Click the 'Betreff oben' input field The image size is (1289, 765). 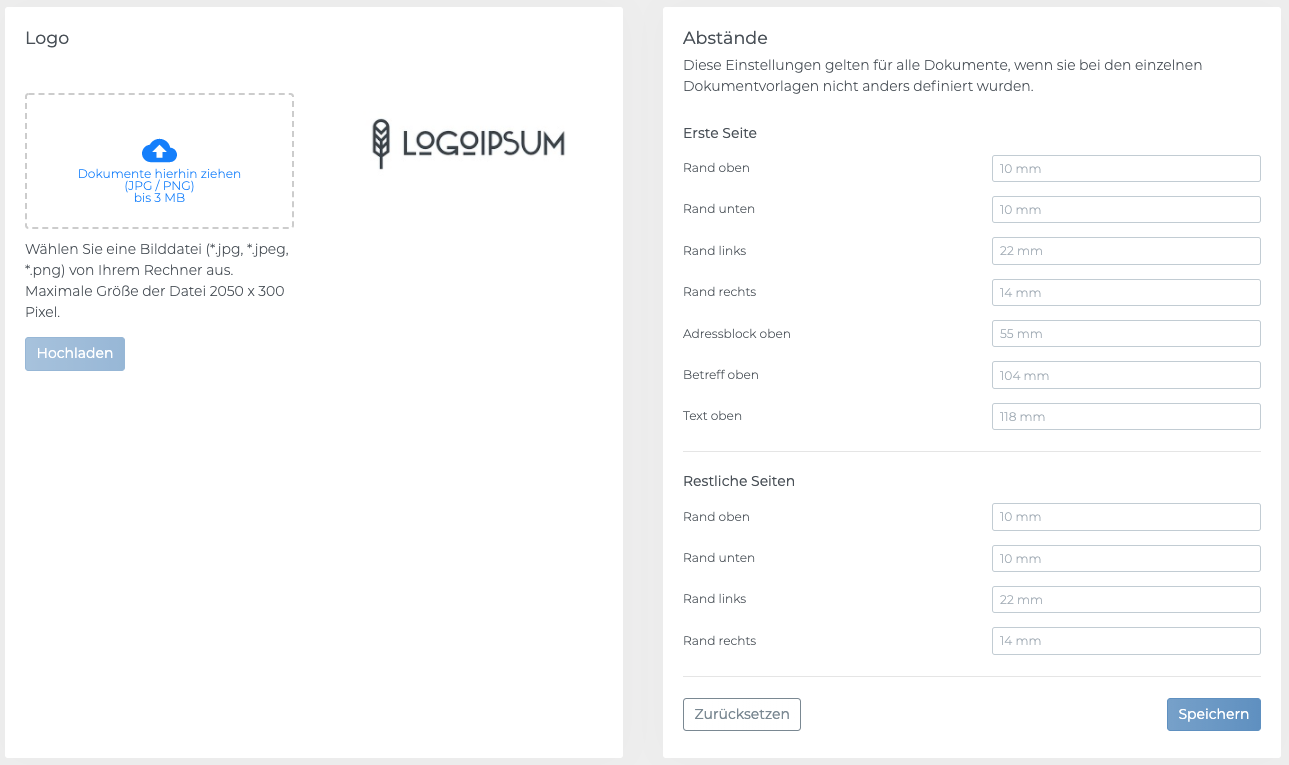(x=1125, y=375)
